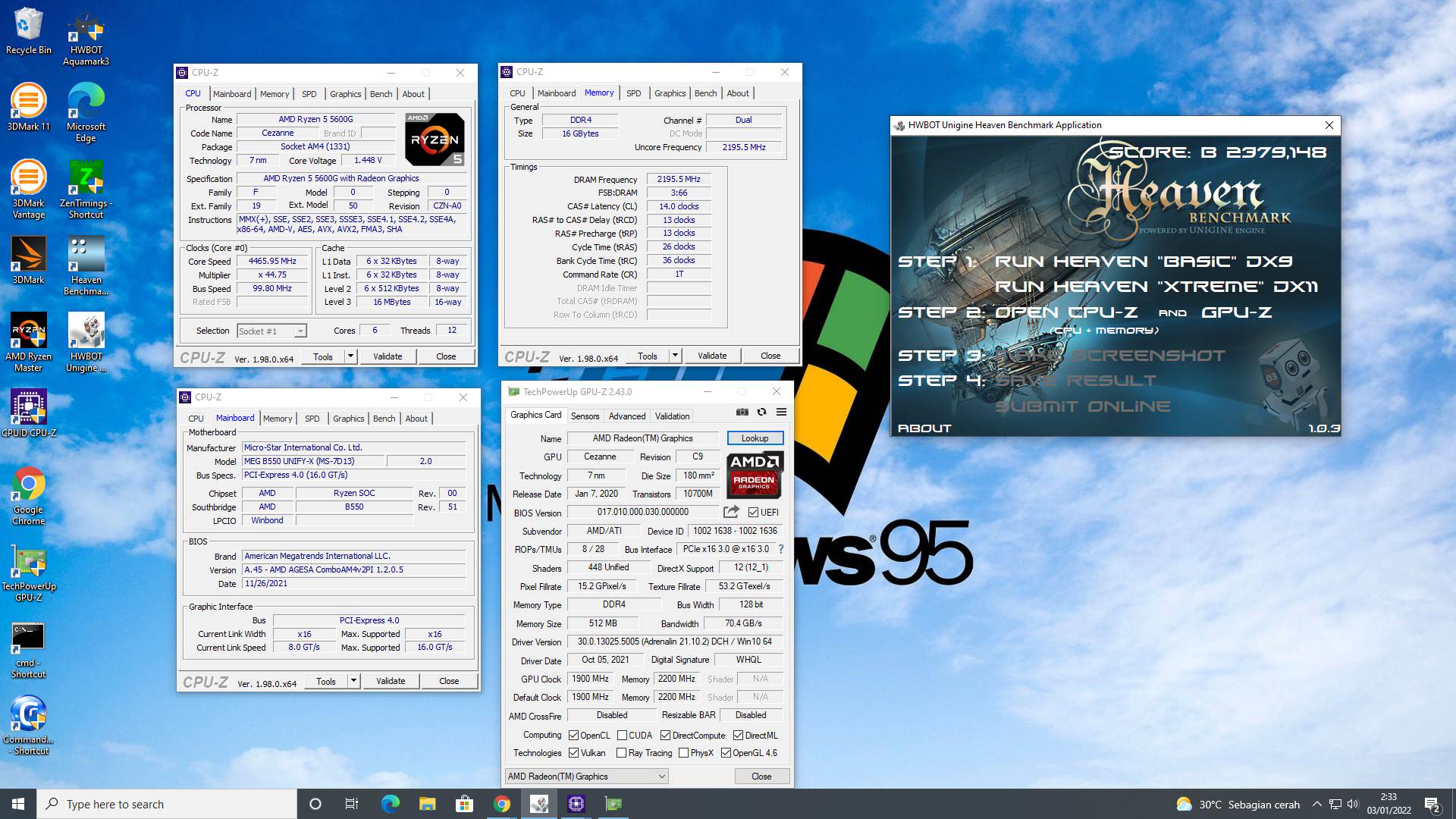Expand Tools dropdown arrow in CPU tab window
Screen dimensions: 1456x819
tap(350, 356)
